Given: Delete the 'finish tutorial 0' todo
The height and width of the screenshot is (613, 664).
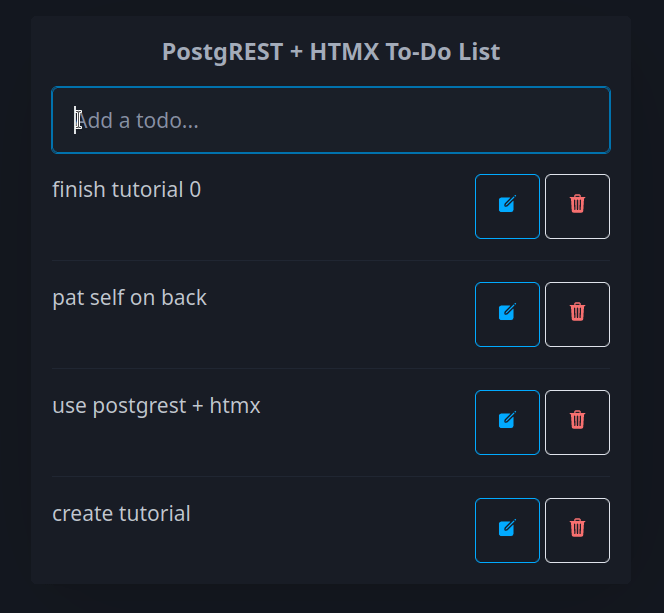Looking at the screenshot, I should pyautogui.click(x=577, y=206).
